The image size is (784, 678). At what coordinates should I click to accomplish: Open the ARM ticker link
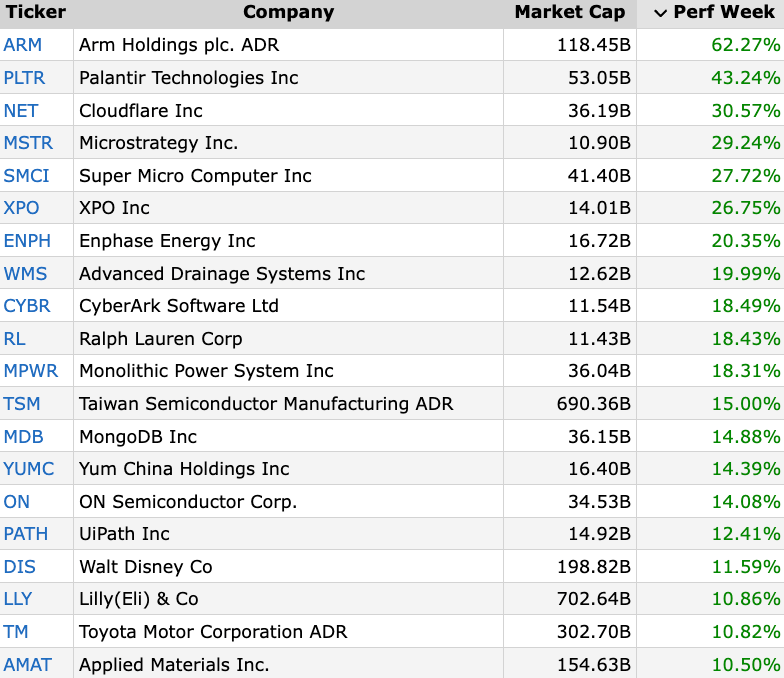23,45
